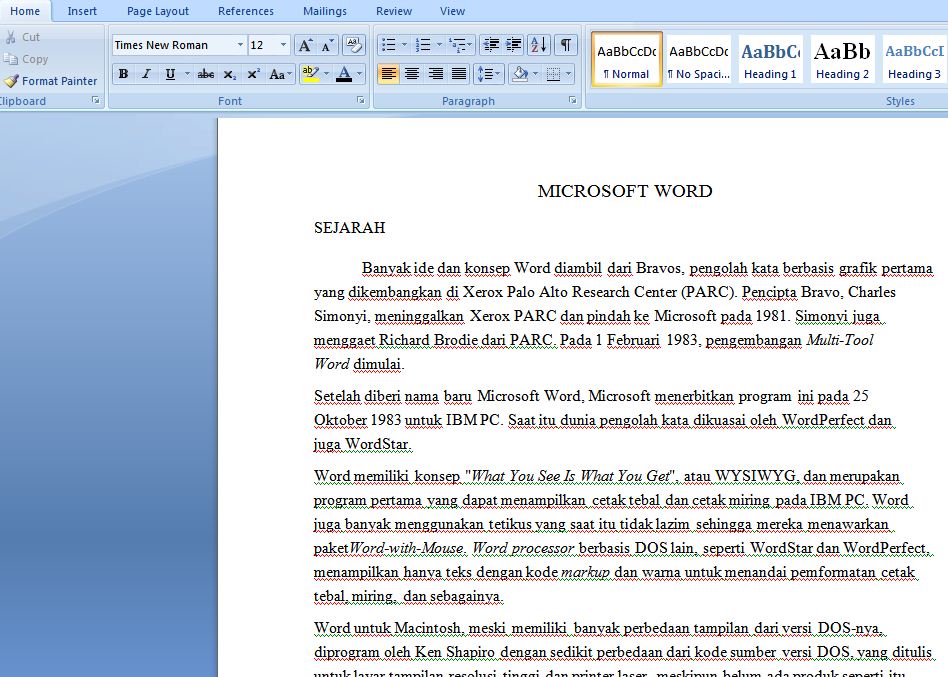Apply italic formatting
This screenshot has width=948, height=677.
click(x=146, y=72)
